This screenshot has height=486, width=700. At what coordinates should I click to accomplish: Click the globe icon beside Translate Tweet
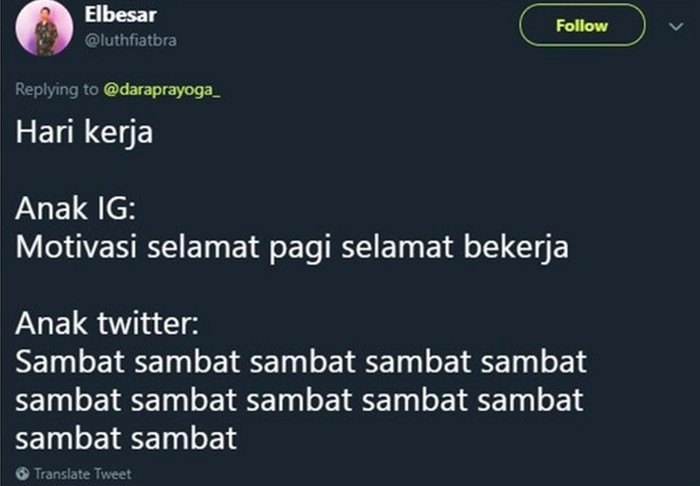pos(22,473)
